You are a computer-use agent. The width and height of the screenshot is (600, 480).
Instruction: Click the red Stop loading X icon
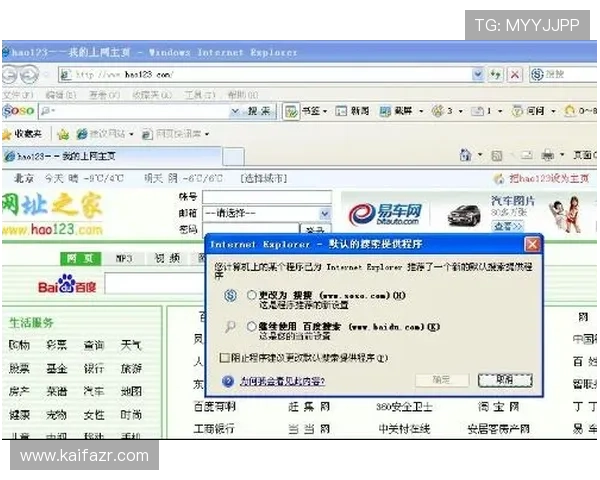pos(515,74)
